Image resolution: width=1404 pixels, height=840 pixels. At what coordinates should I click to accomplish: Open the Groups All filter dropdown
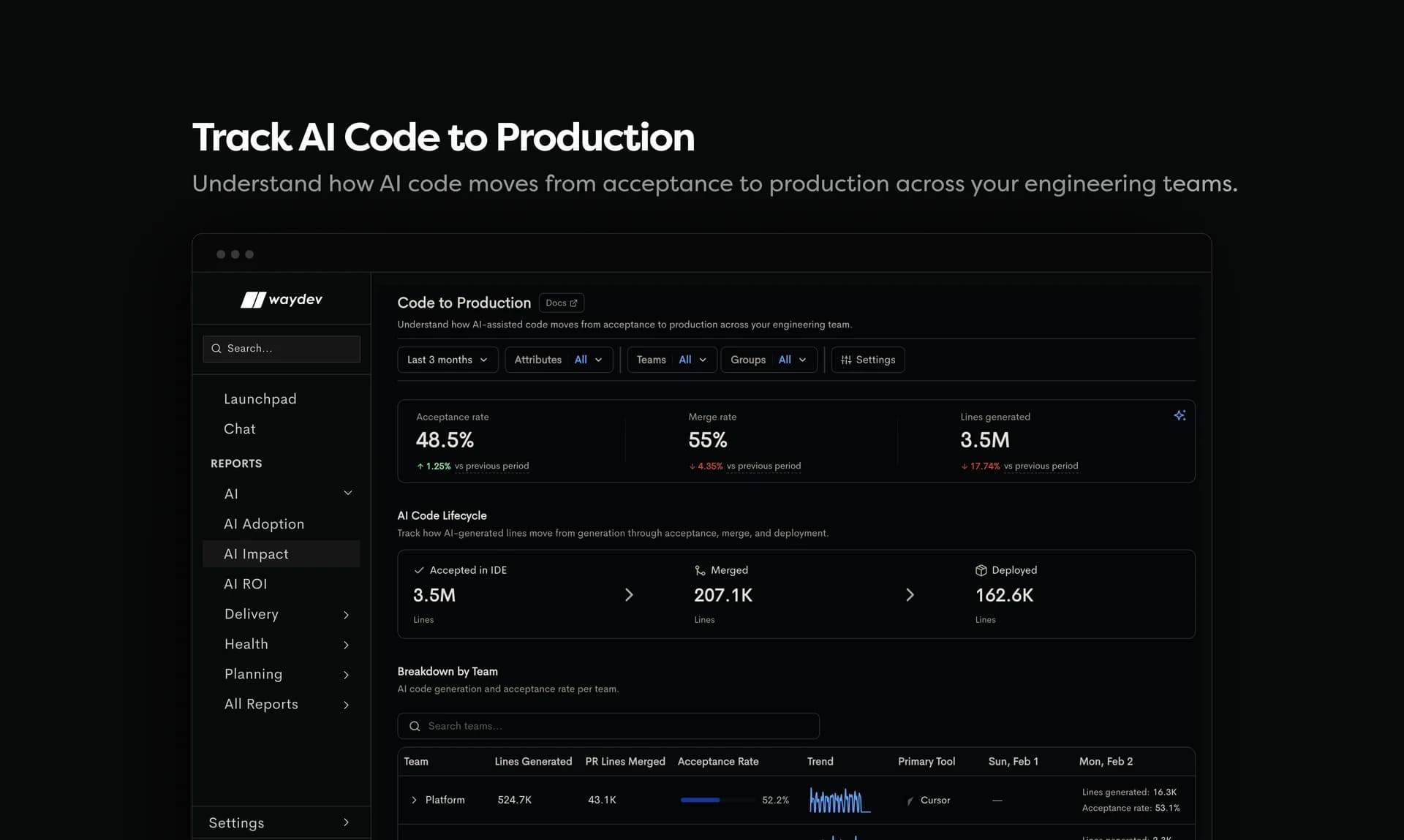(x=769, y=360)
